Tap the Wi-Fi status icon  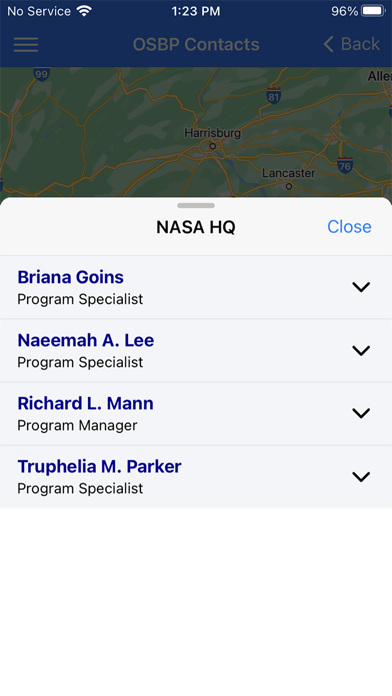[84, 11]
